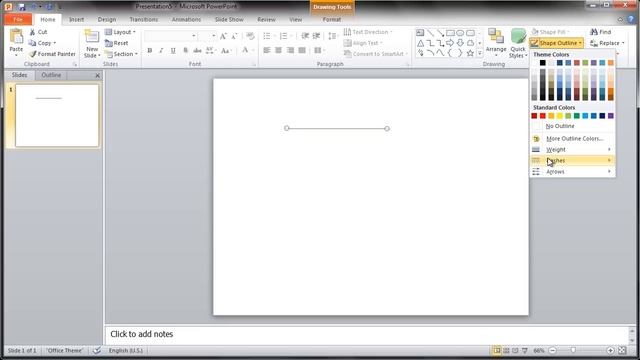640x360 pixels.
Task: Click Zoom In plus button
Action: pos(610,351)
